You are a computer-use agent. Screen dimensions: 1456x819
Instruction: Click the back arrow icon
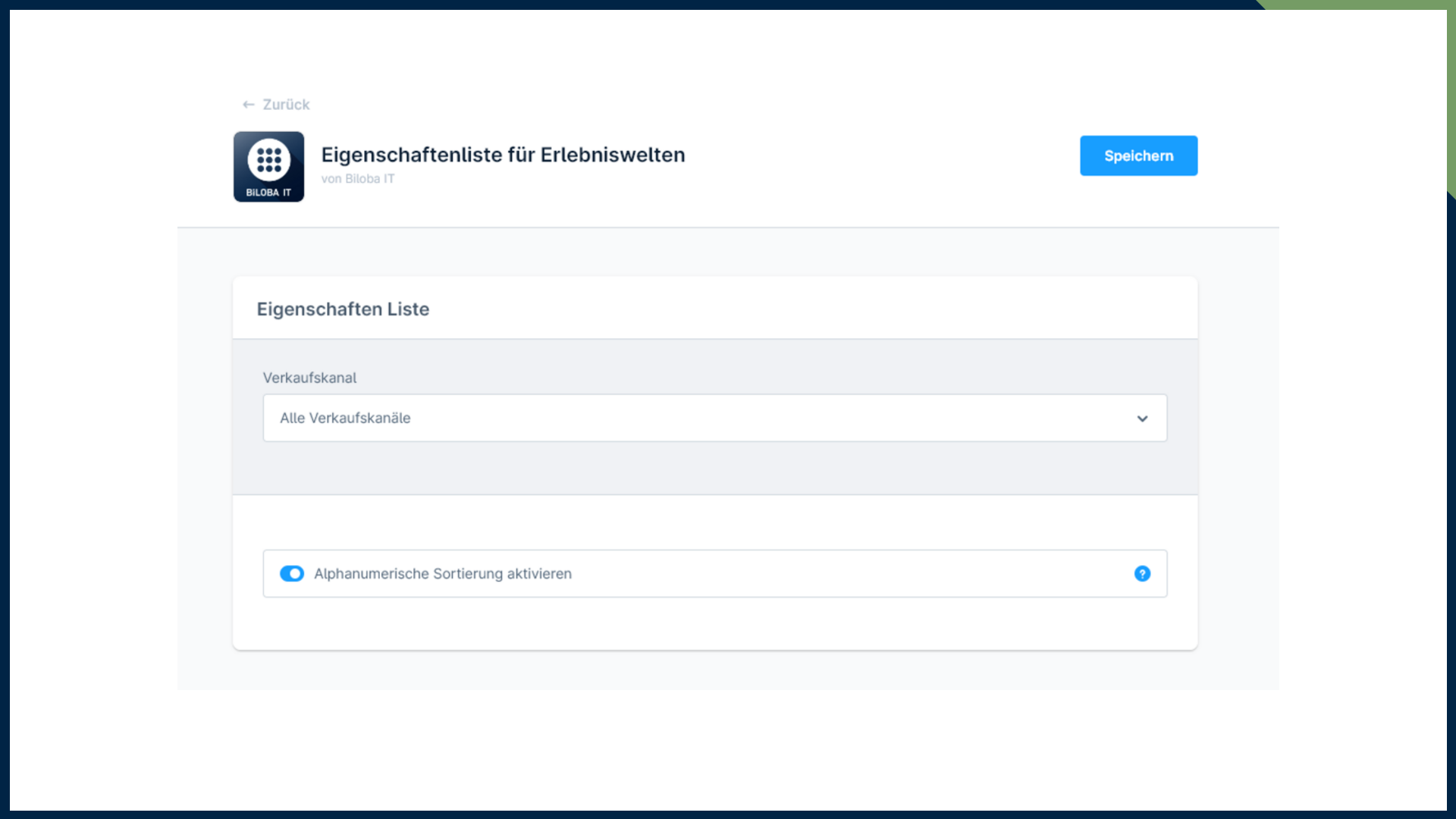coord(248,105)
